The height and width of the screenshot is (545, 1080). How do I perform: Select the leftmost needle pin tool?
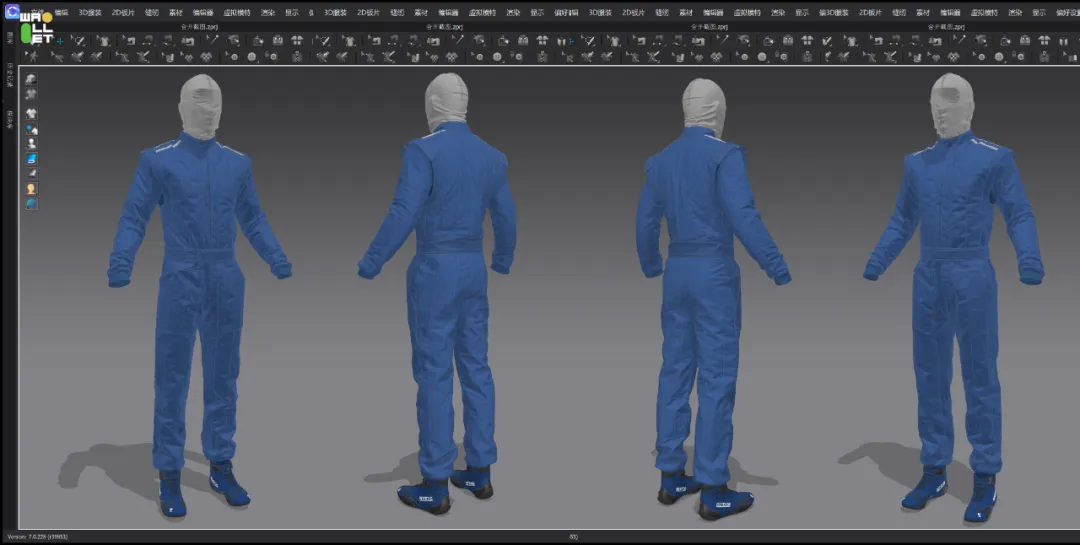click(213, 41)
